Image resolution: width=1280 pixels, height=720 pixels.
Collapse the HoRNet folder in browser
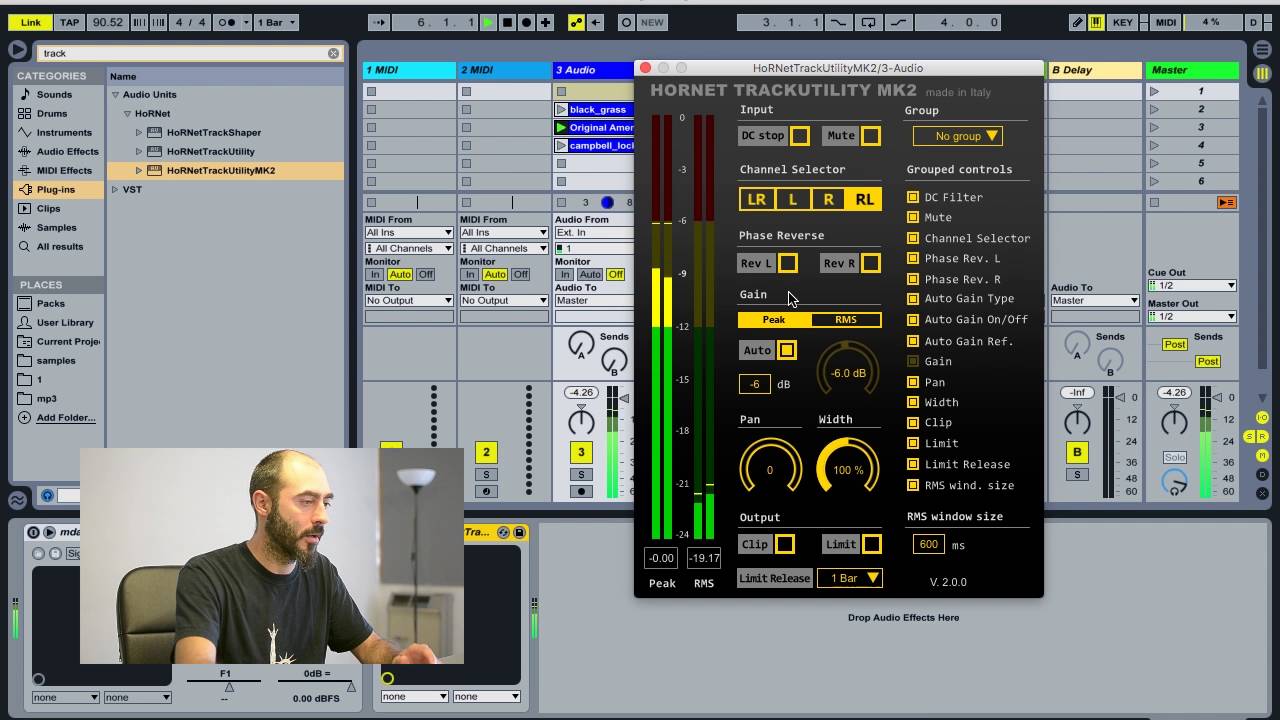coord(127,114)
